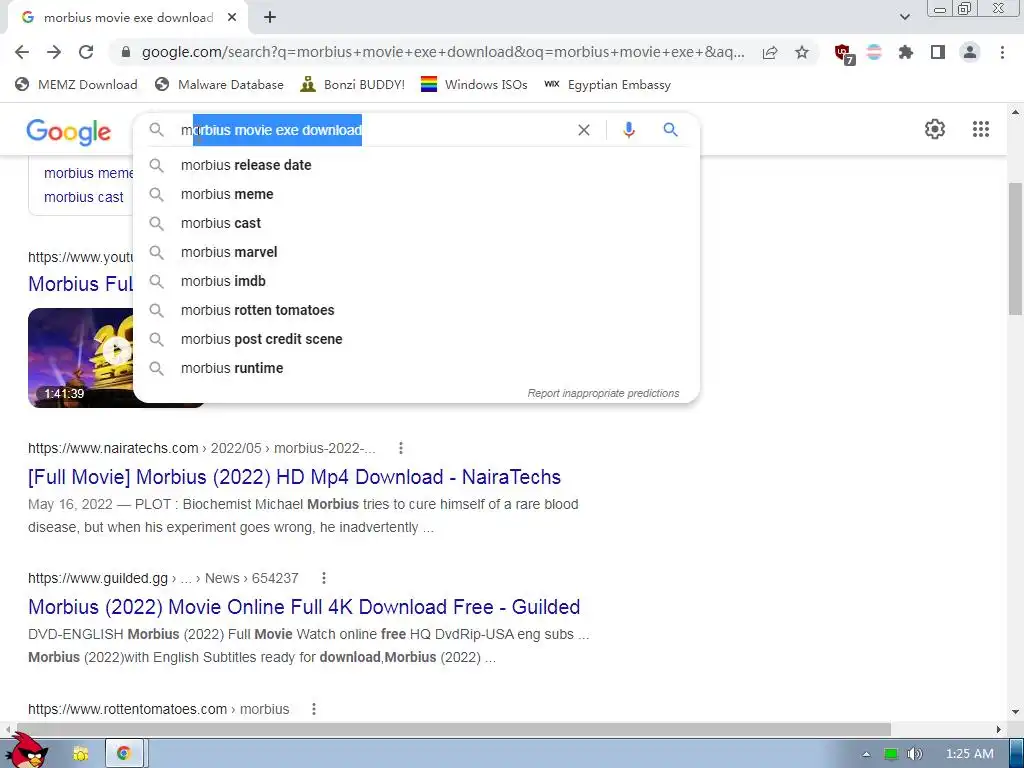The image size is (1024, 768).
Task: Open the Chrome profile avatar
Action: point(970,52)
